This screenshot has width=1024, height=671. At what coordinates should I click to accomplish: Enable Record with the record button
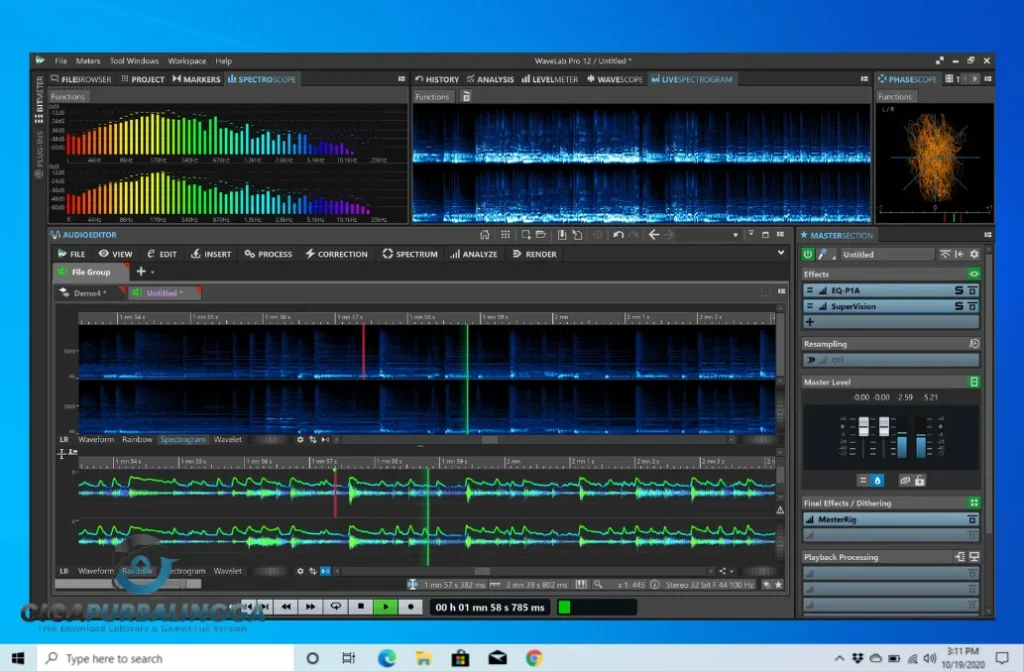(410, 606)
